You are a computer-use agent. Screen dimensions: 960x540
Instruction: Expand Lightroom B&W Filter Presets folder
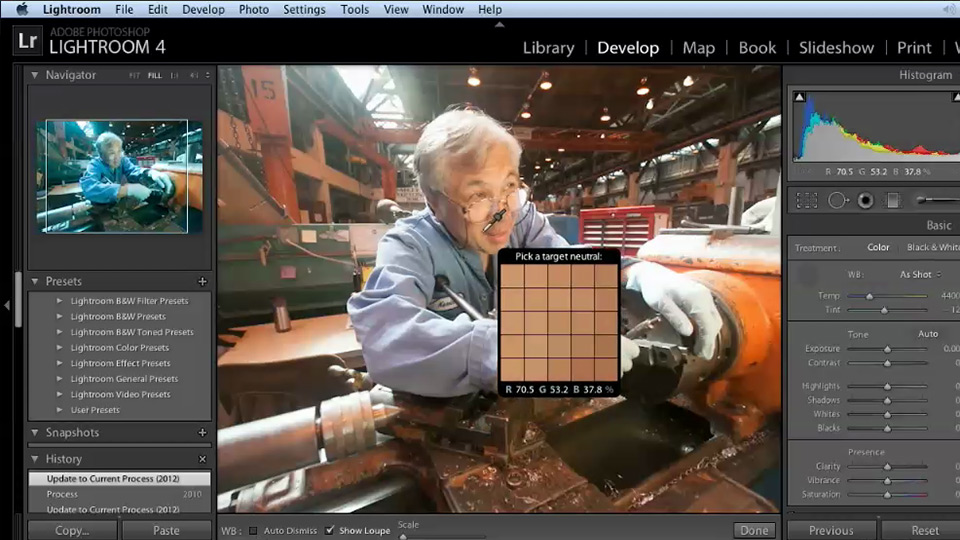point(59,301)
